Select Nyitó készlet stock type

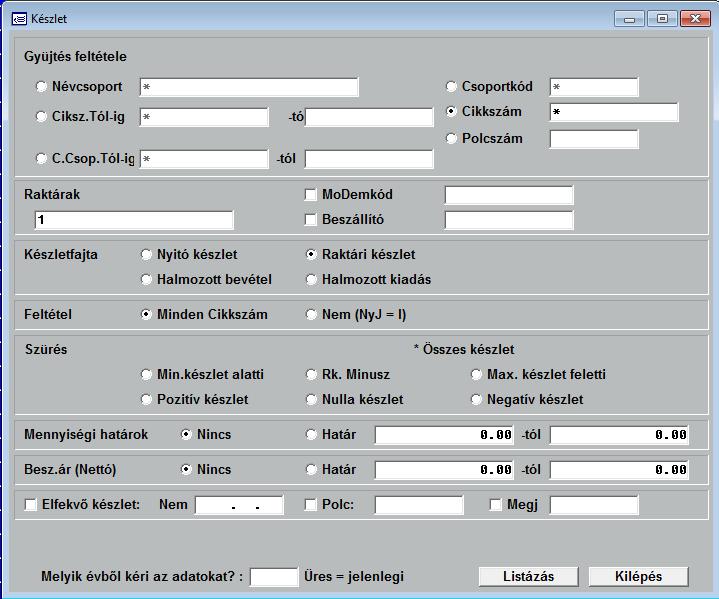pos(146,255)
